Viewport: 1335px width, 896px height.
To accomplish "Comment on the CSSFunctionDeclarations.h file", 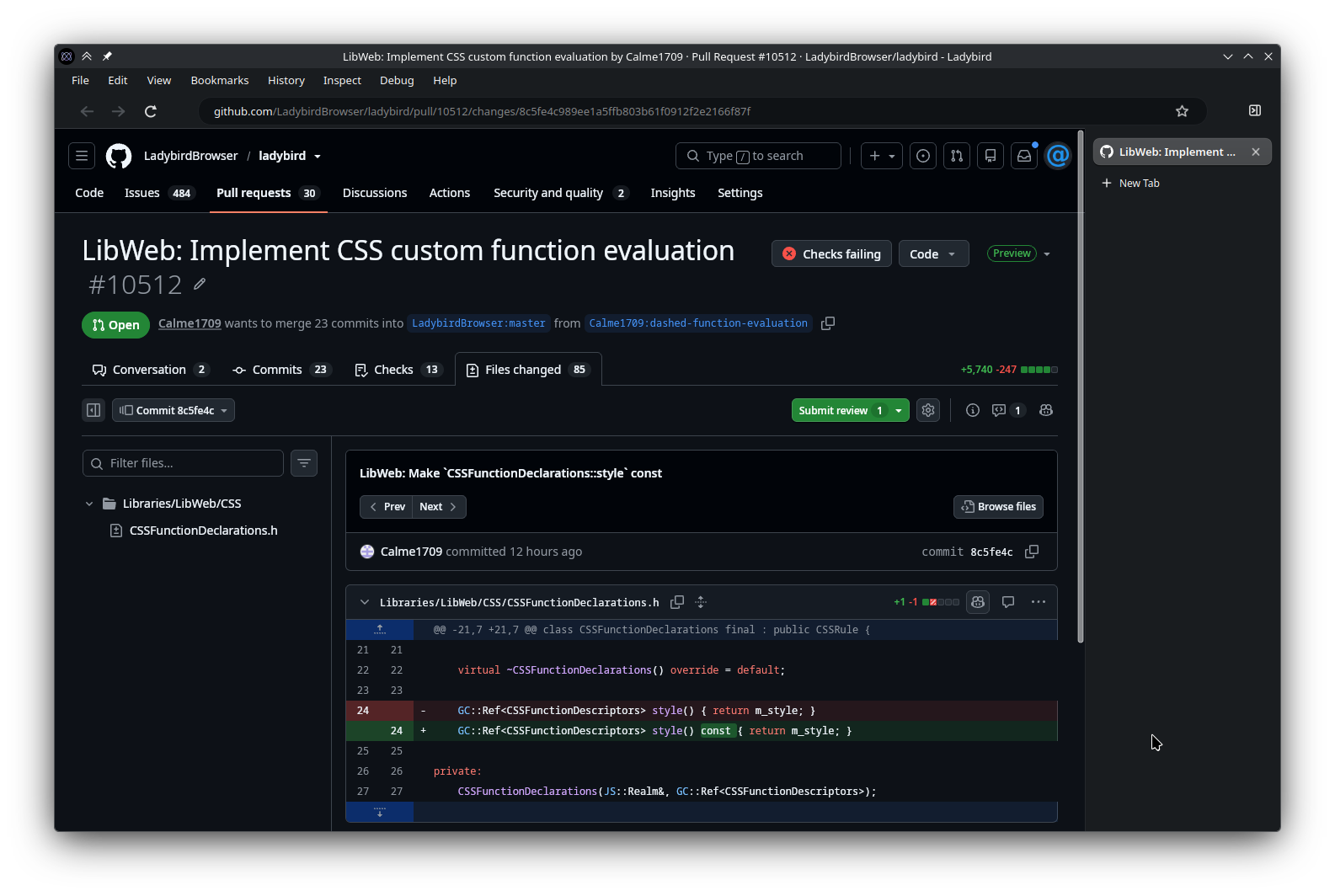I will coord(1008,602).
